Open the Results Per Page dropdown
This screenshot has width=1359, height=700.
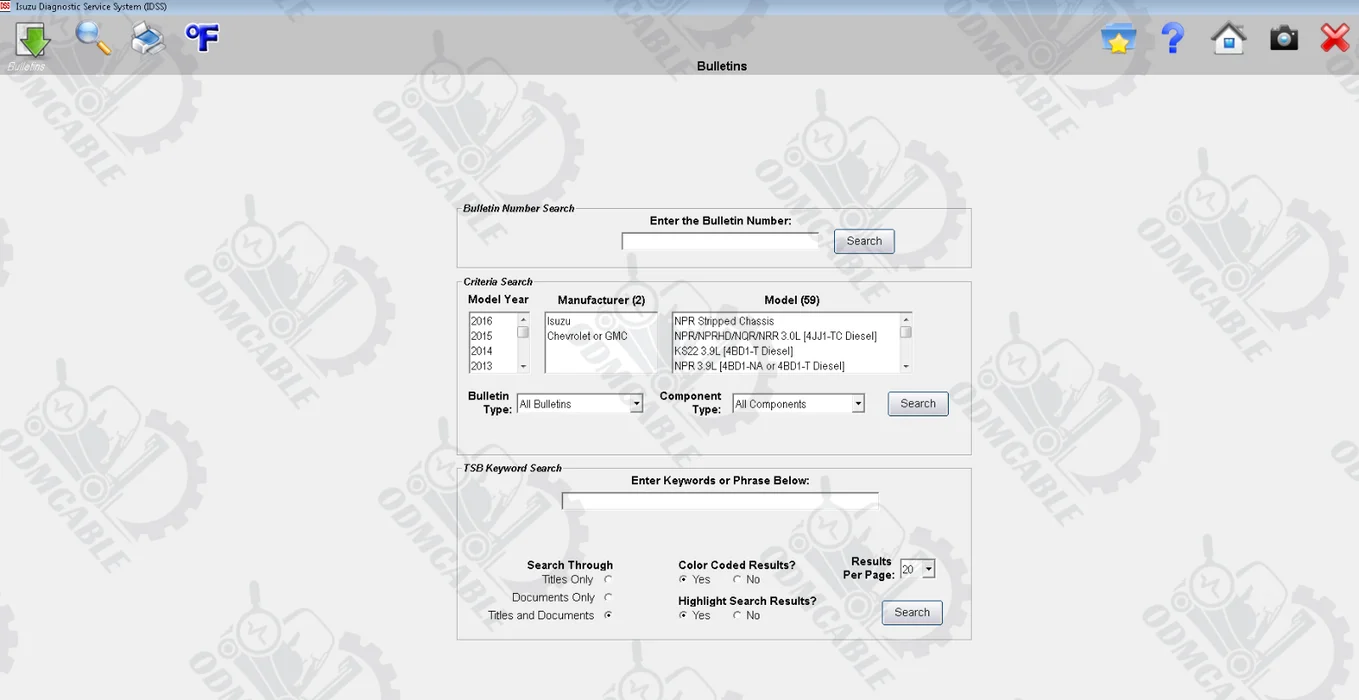click(928, 568)
